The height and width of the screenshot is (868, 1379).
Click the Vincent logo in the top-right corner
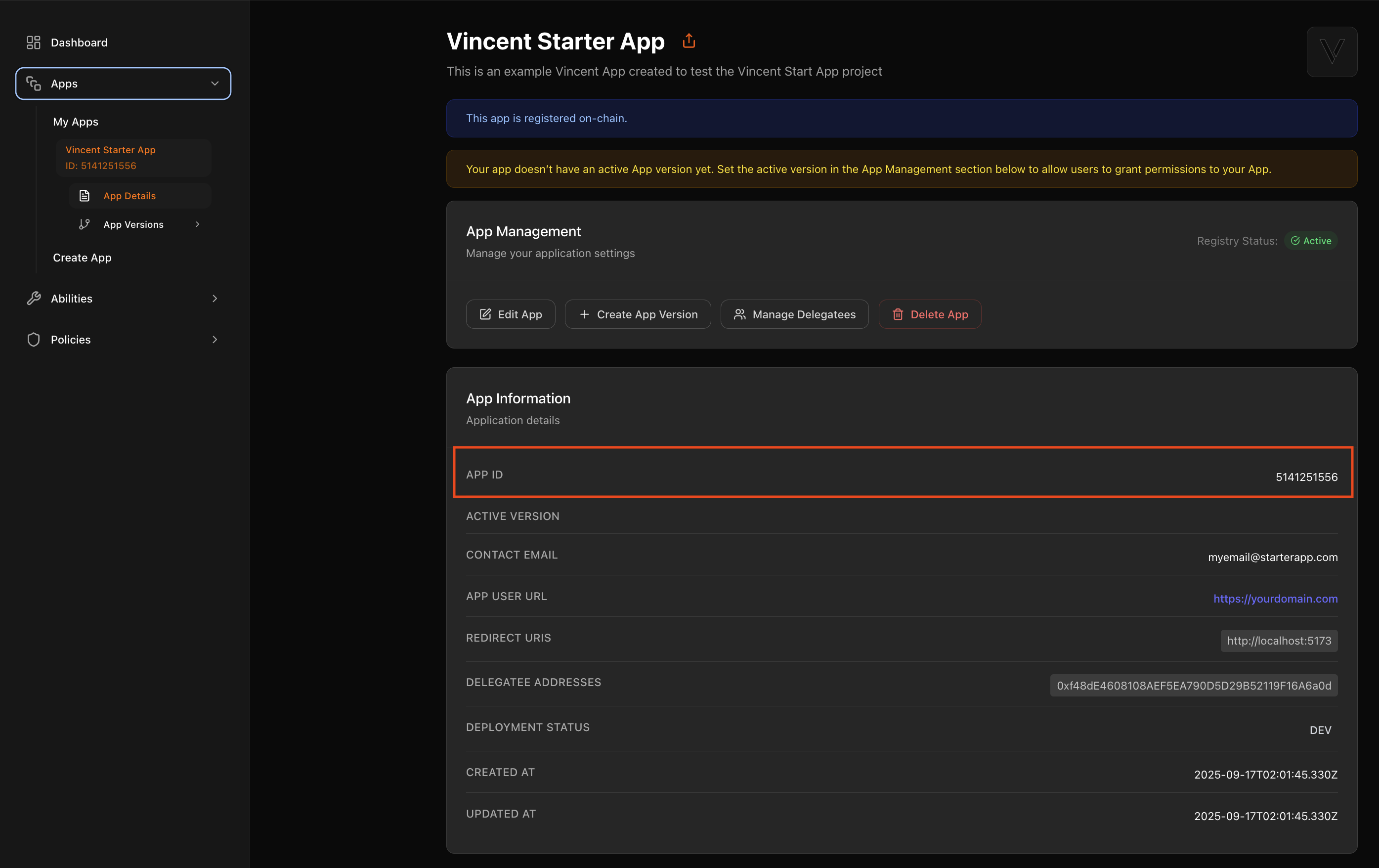[1332, 51]
